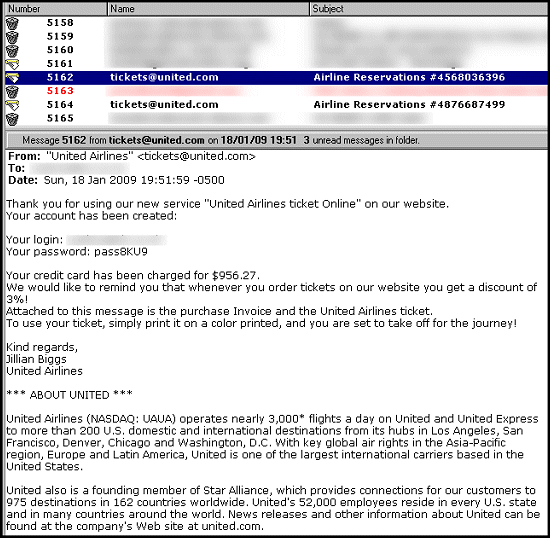
Task: Click the envelope icon beside message 5164
Action: pos(12,105)
